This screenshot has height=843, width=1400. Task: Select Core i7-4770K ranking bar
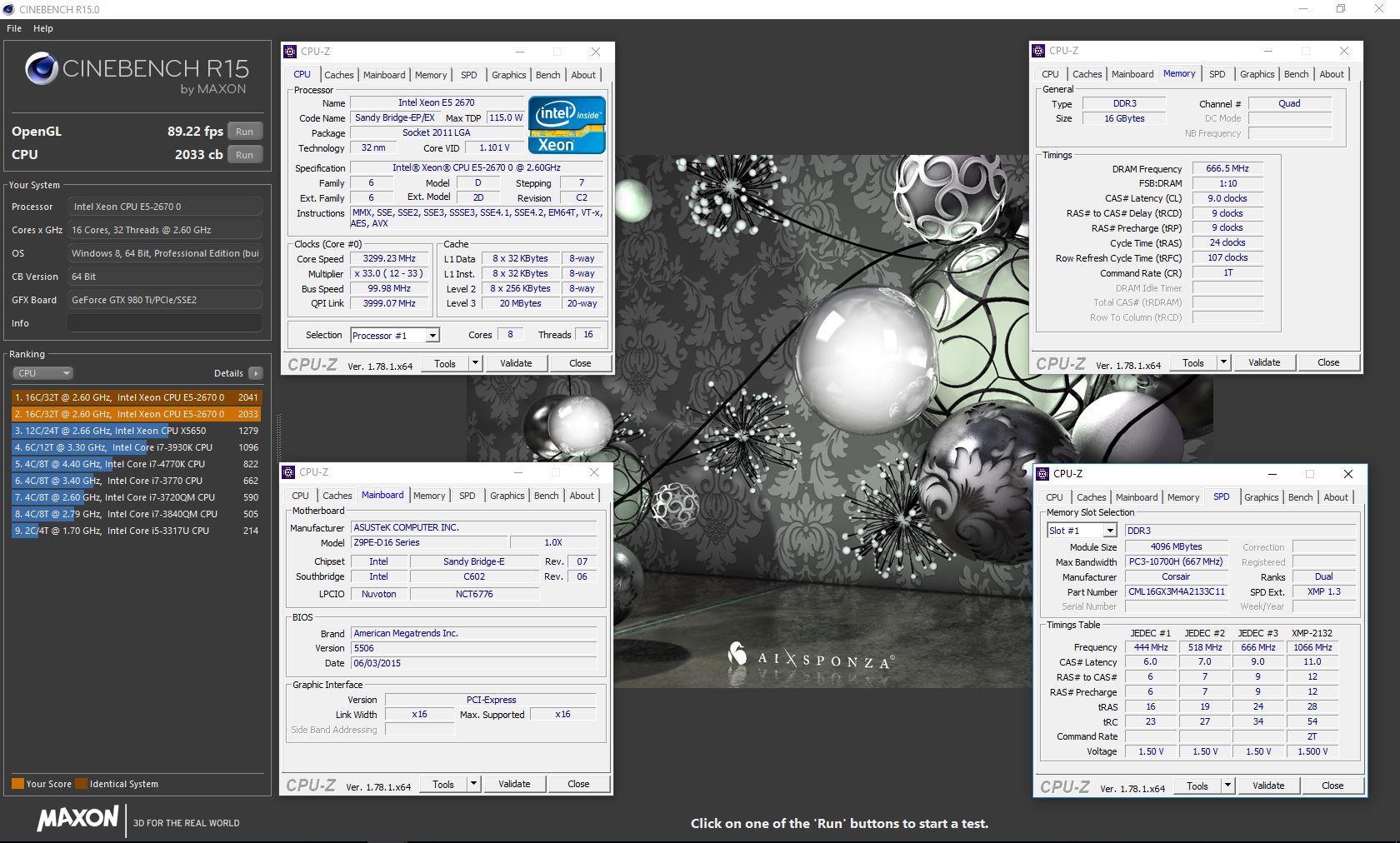click(x=137, y=464)
